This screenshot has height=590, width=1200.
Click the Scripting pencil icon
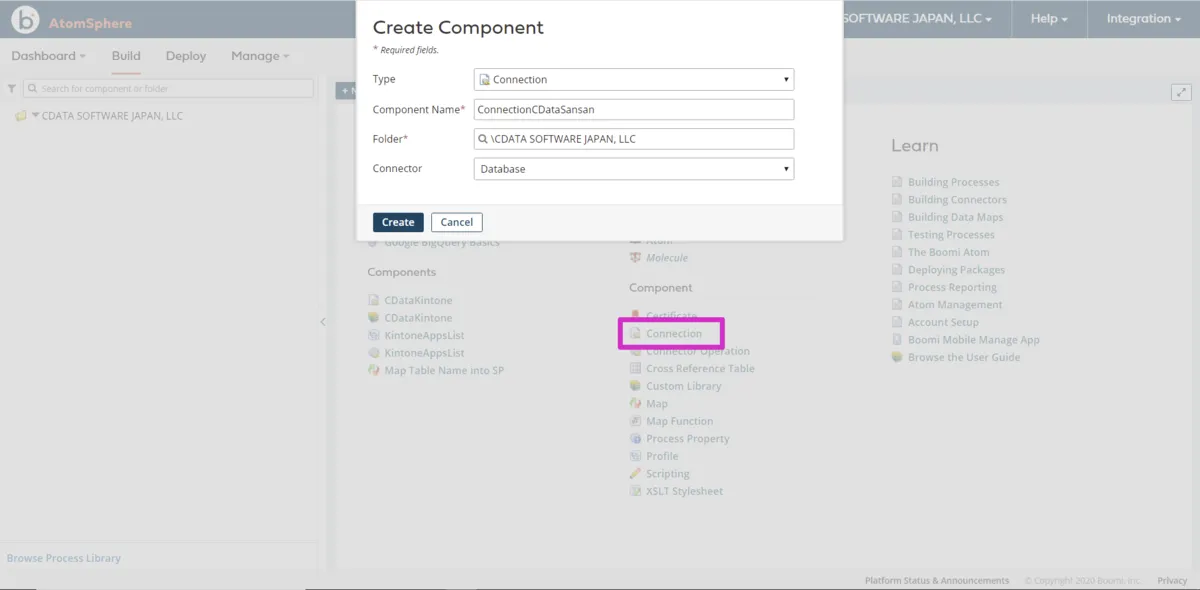(635, 474)
